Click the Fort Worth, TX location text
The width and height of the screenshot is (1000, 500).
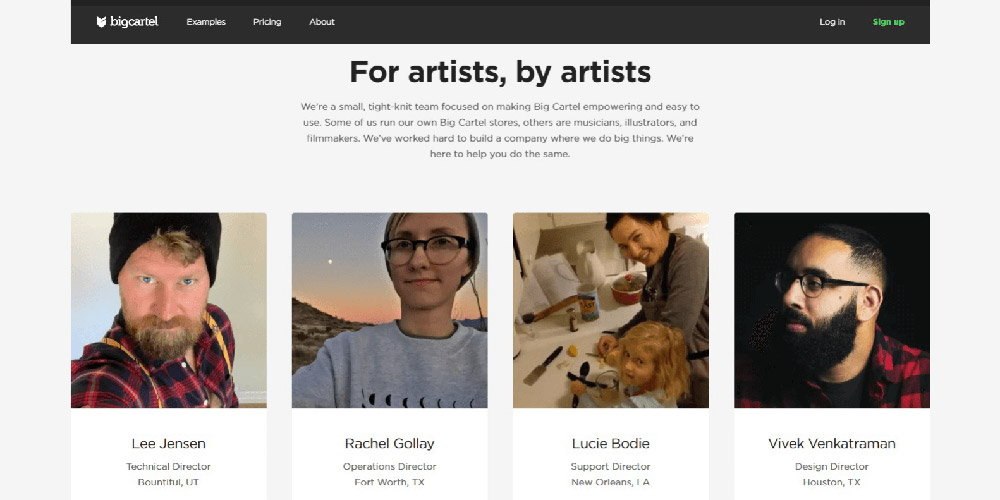point(390,482)
